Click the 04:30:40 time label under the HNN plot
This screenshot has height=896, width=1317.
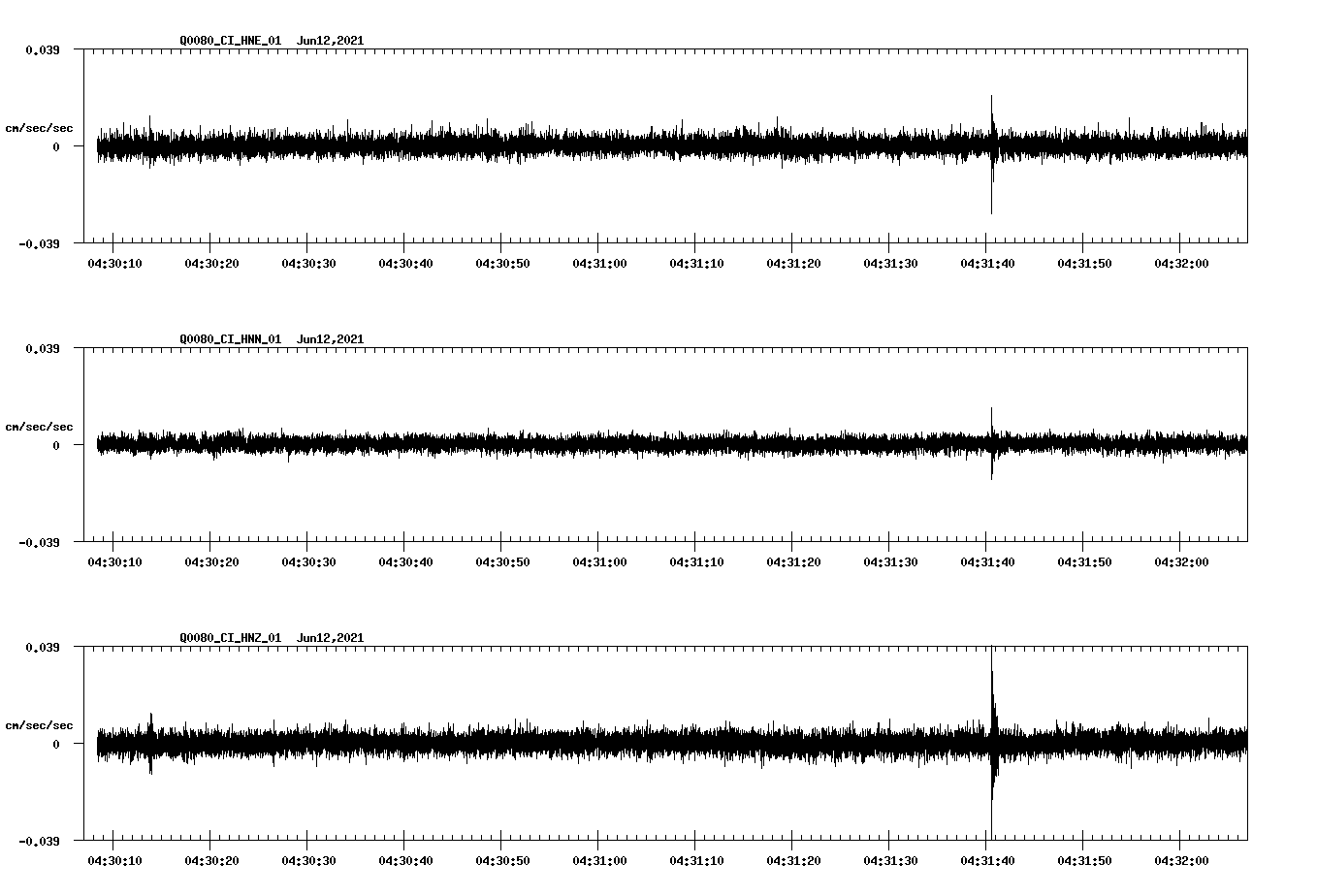[404, 561]
